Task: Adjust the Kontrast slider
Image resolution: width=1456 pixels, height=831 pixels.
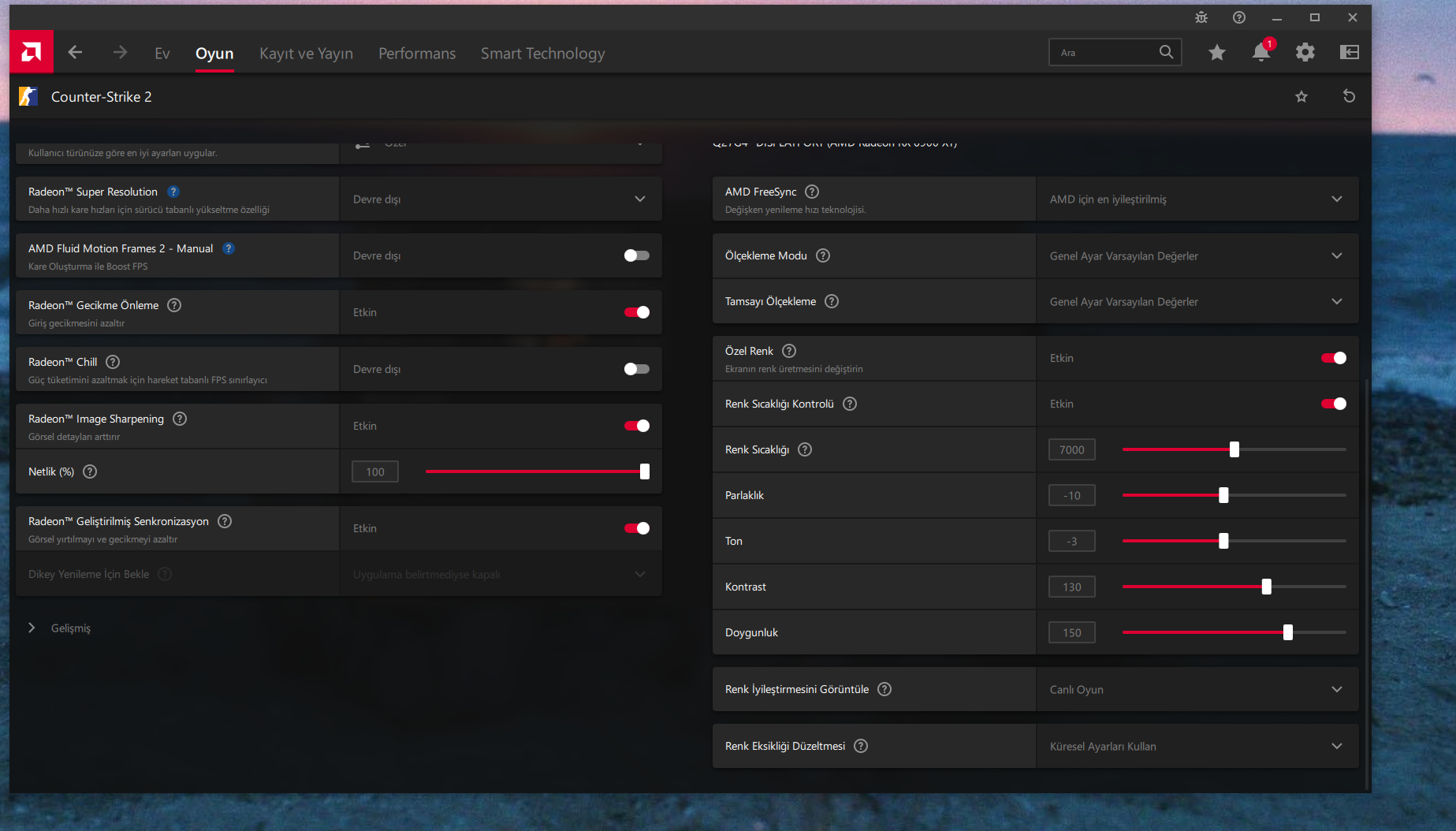Action: click(x=1234, y=587)
